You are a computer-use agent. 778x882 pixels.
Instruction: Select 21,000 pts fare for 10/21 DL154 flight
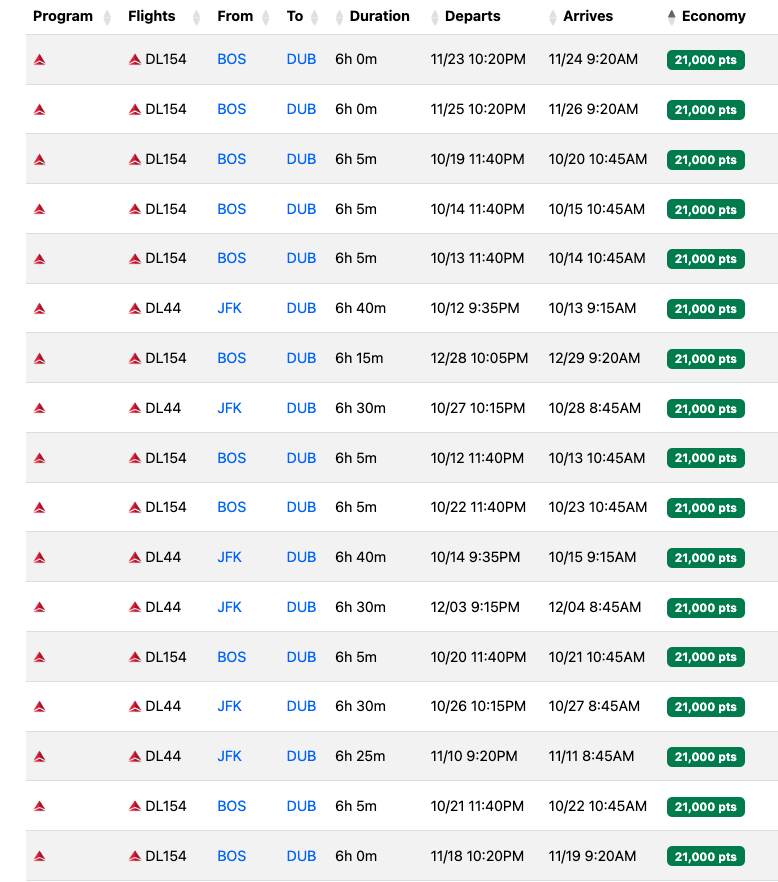coord(705,807)
